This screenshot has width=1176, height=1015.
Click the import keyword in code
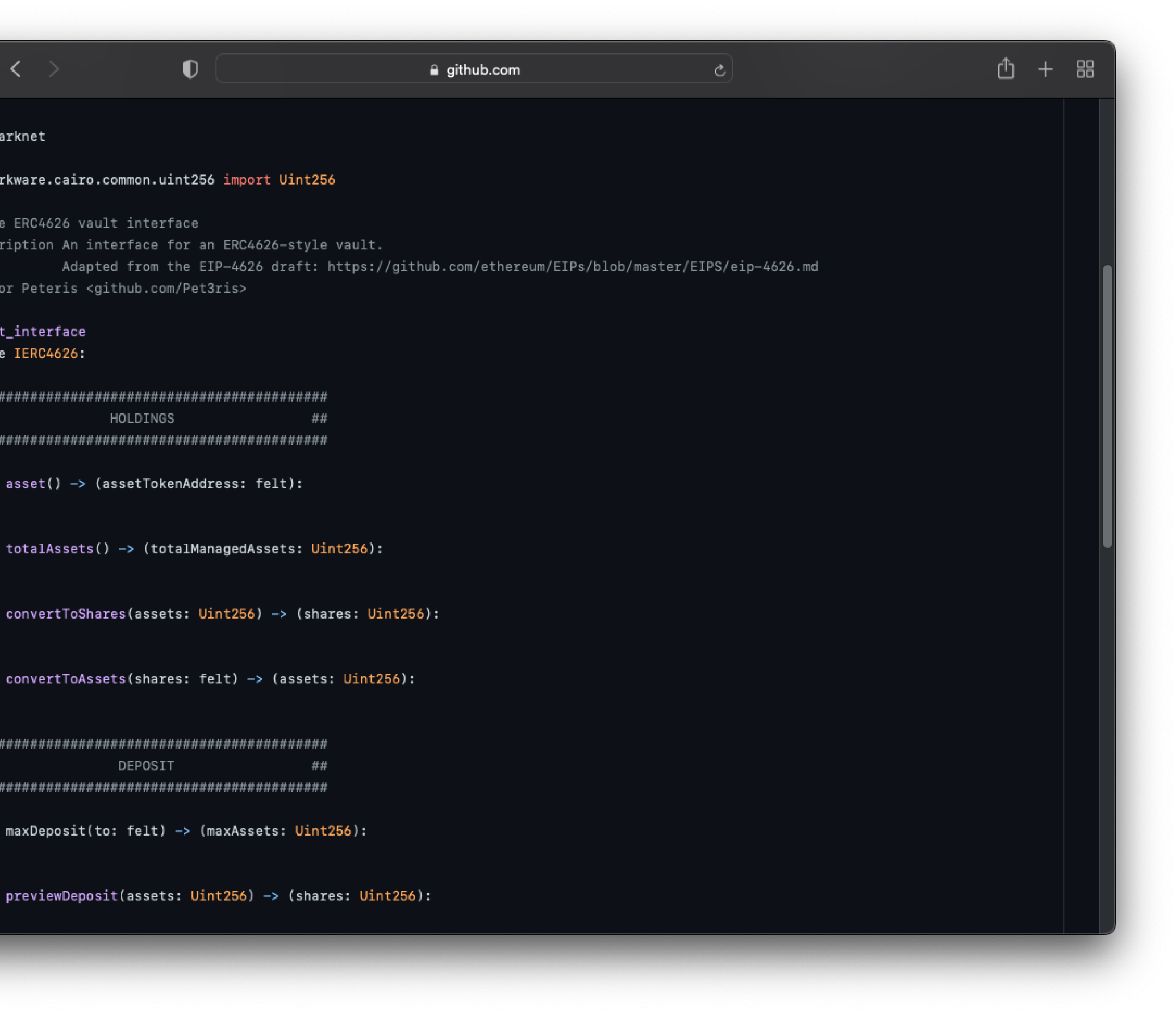[247, 180]
